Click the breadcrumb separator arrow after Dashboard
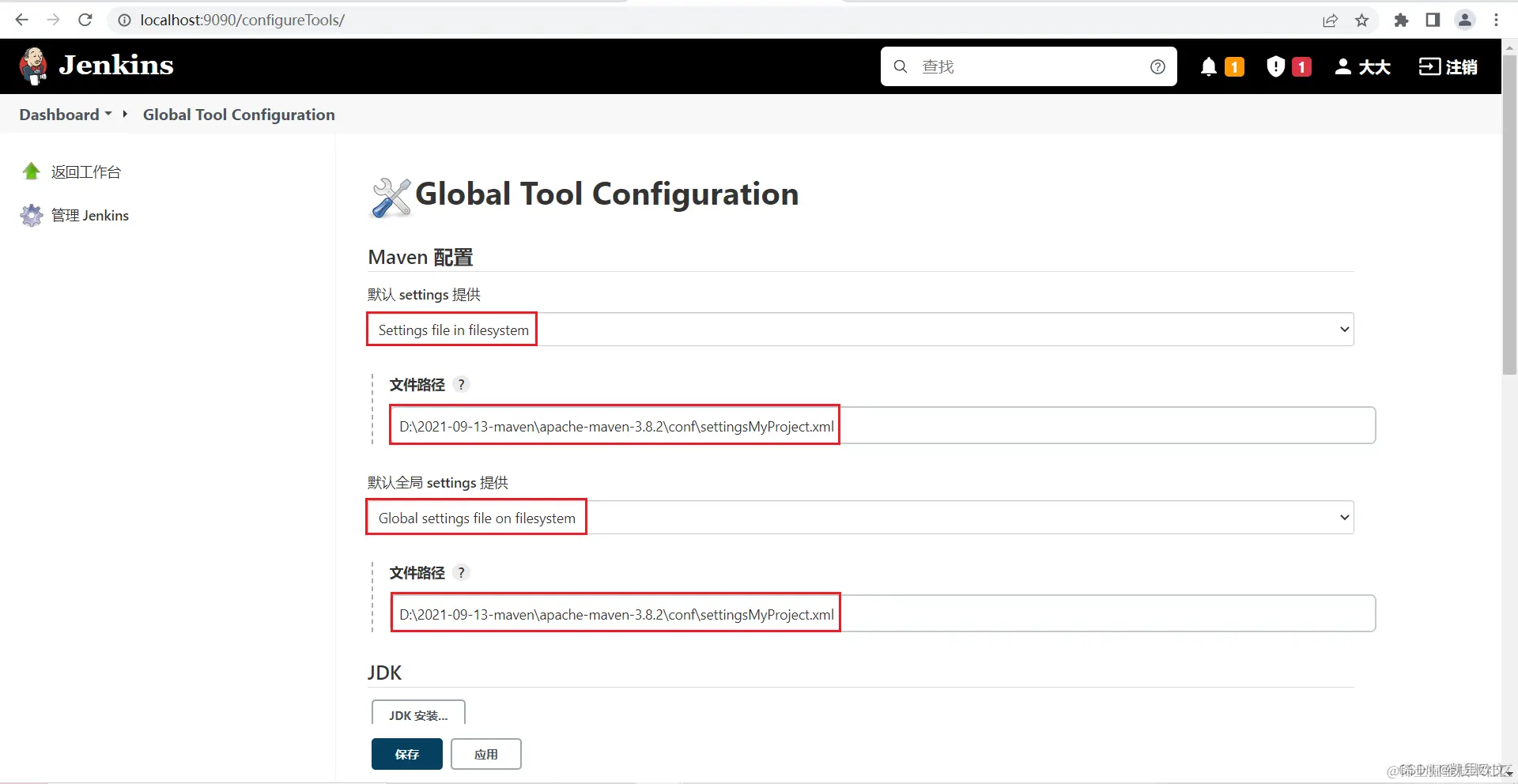Image resolution: width=1518 pixels, height=784 pixels. [x=125, y=114]
